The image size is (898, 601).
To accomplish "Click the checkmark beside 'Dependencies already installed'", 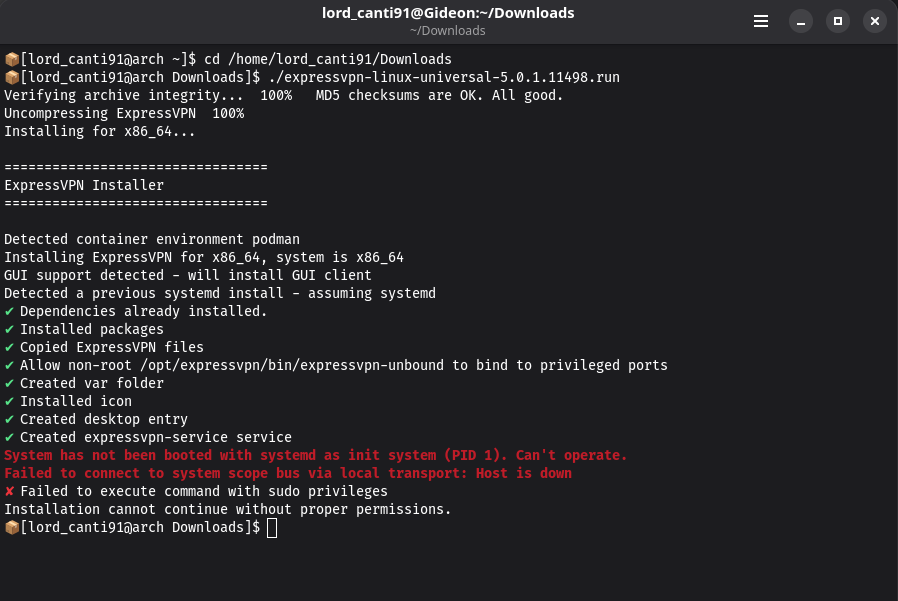I will [10, 311].
